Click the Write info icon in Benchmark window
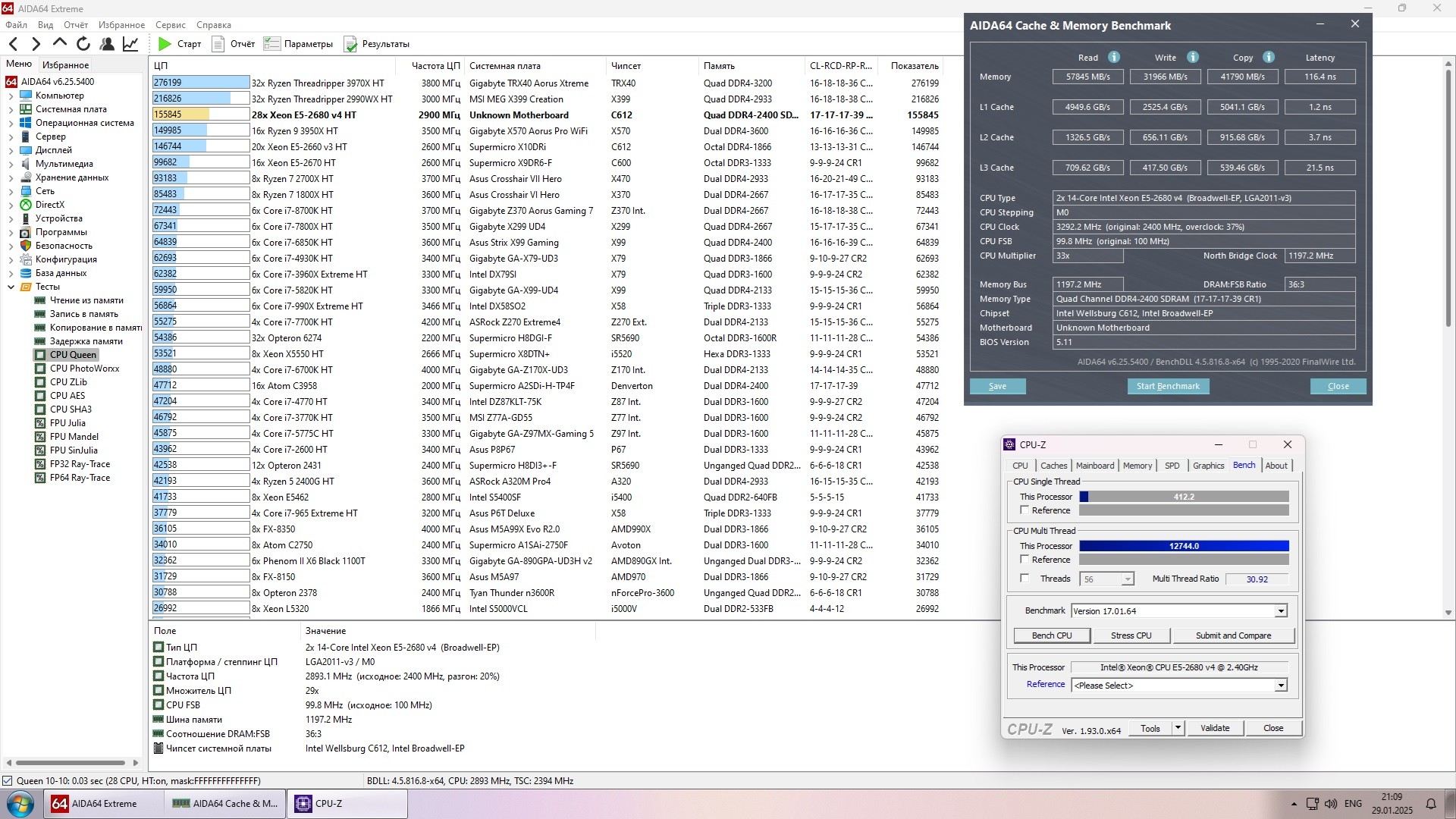The image size is (1456, 819). [x=1193, y=57]
